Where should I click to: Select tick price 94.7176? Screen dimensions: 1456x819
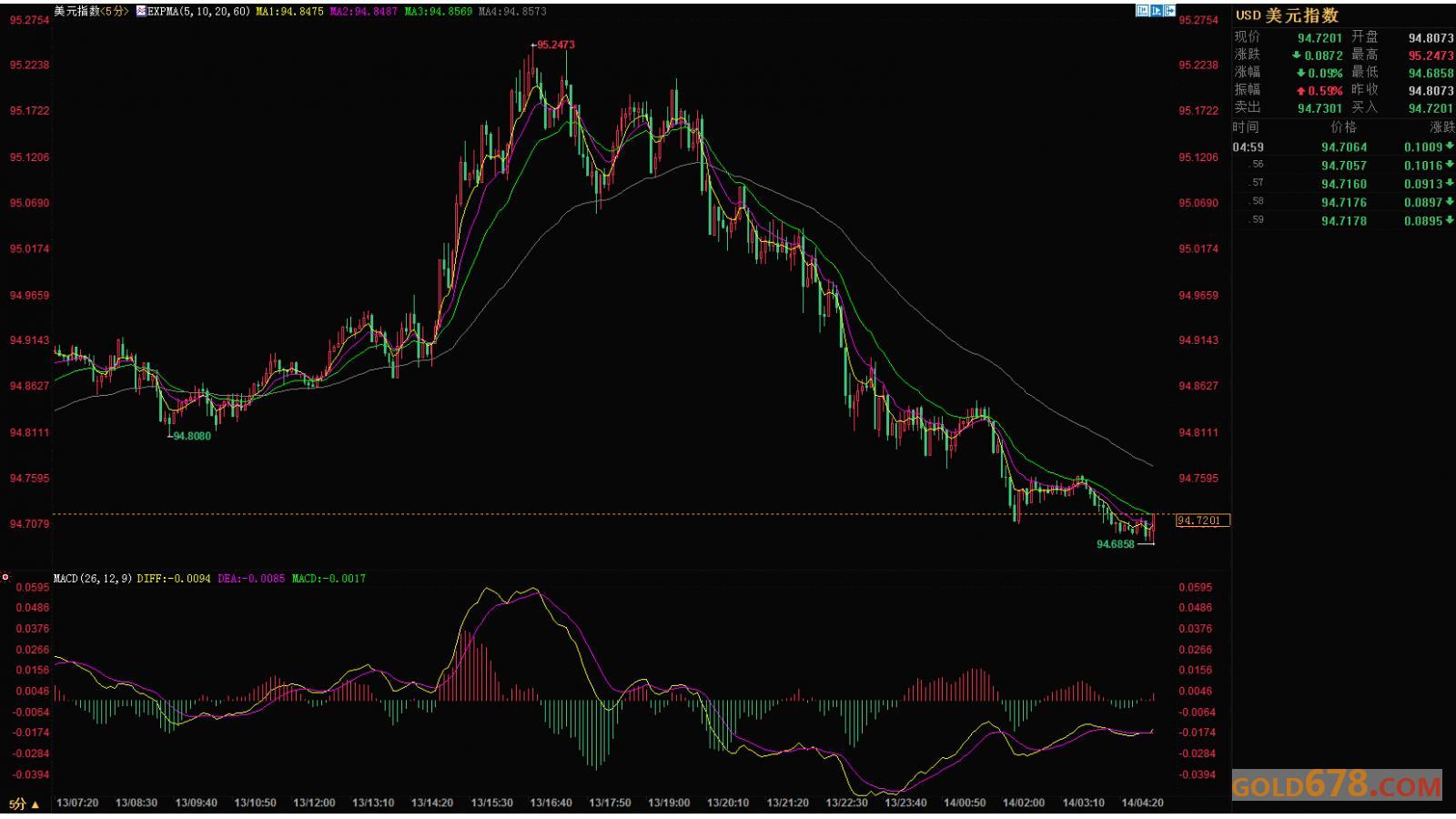(1344, 202)
